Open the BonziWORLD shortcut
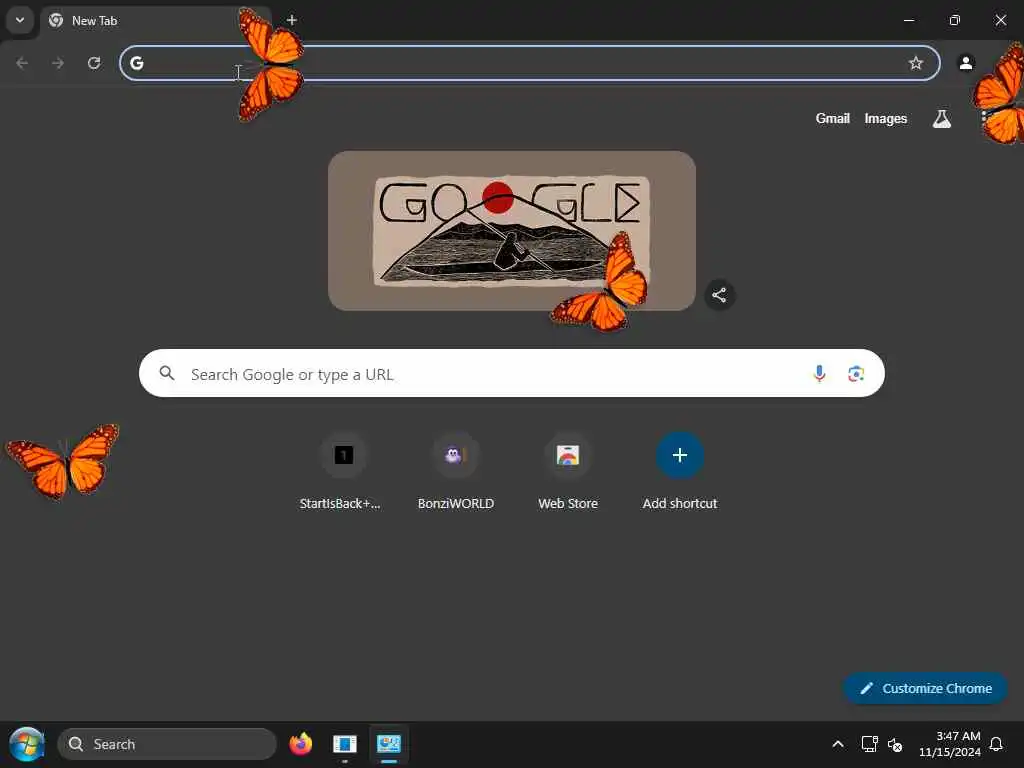The height and width of the screenshot is (768, 1024). click(x=455, y=472)
